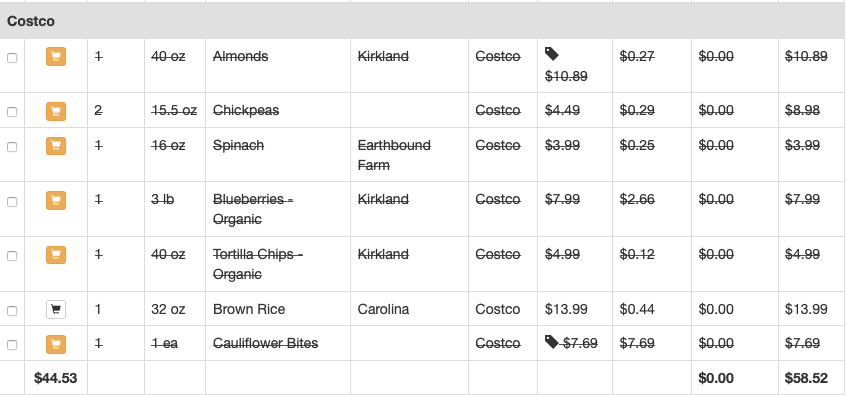
Task: Click the Brown Rice $13.99 price cell
Action: [x=575, y=309]
